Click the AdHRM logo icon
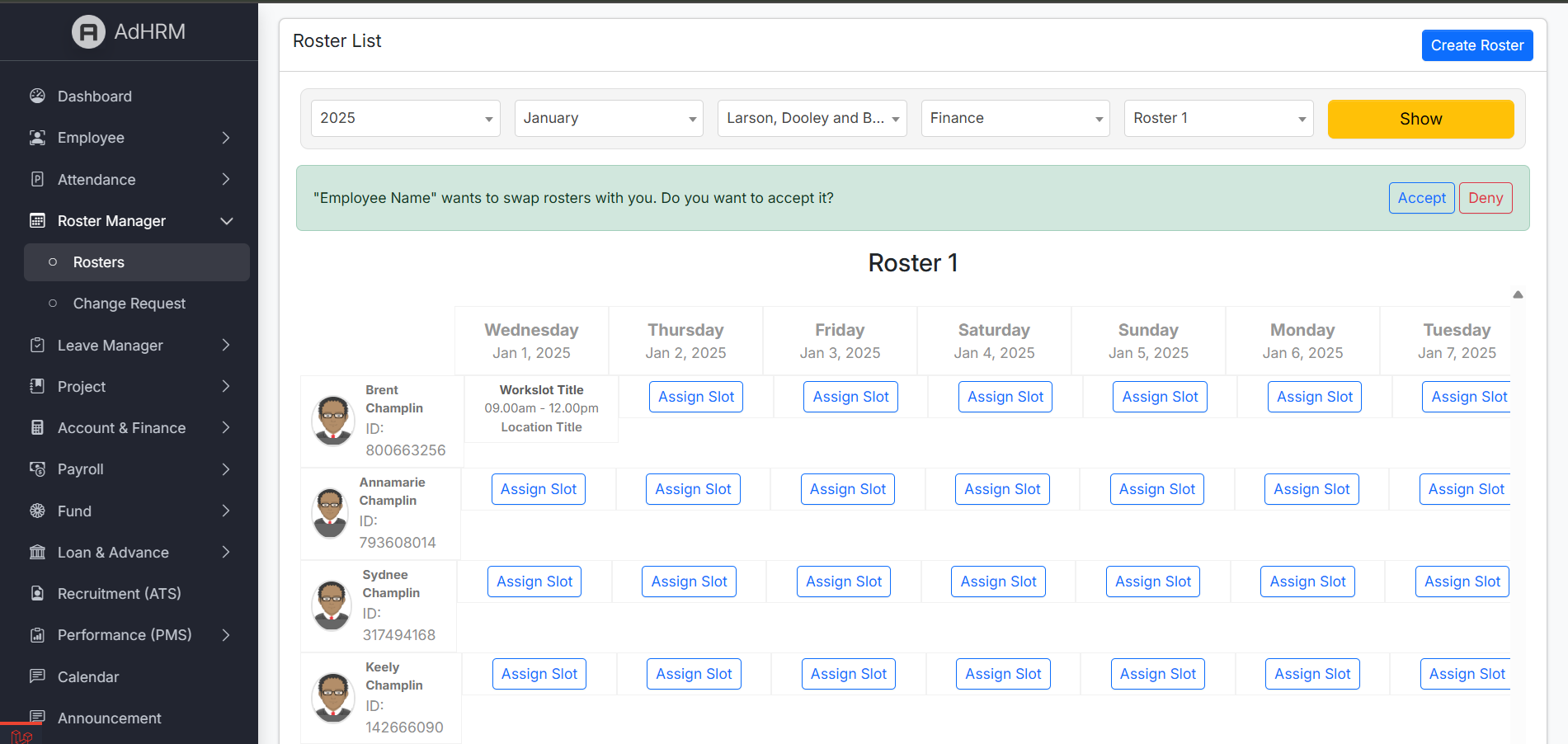Image resolution: width=1568 pixels, height=744 pixels. [x=88, y=32]
